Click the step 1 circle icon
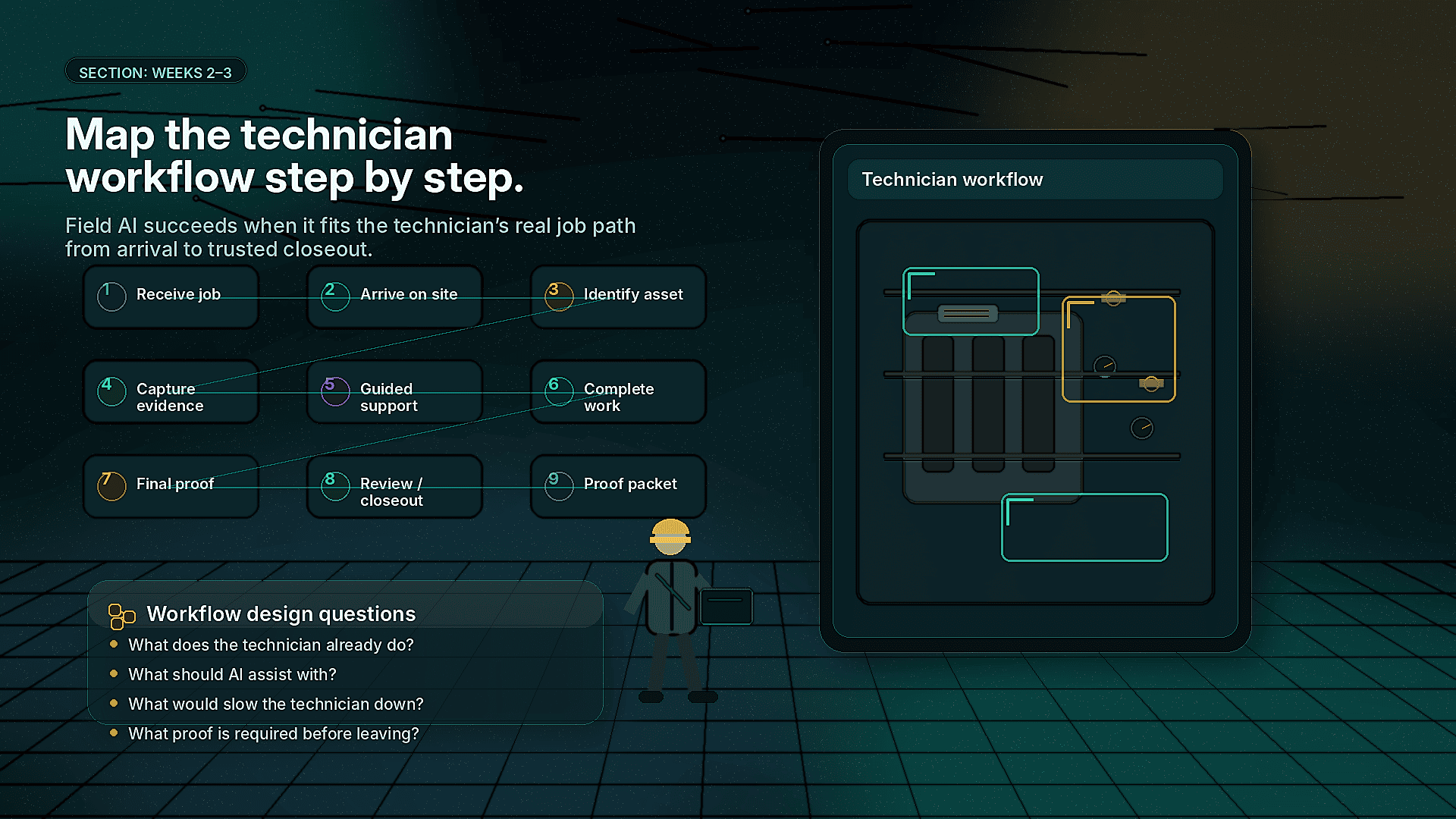 [x=111, y=297]
